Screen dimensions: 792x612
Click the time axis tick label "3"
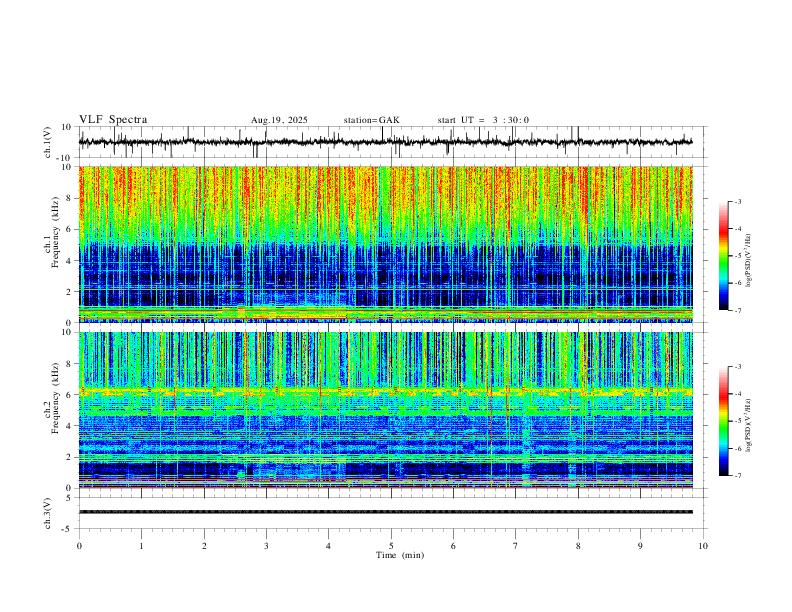(266, 546)
